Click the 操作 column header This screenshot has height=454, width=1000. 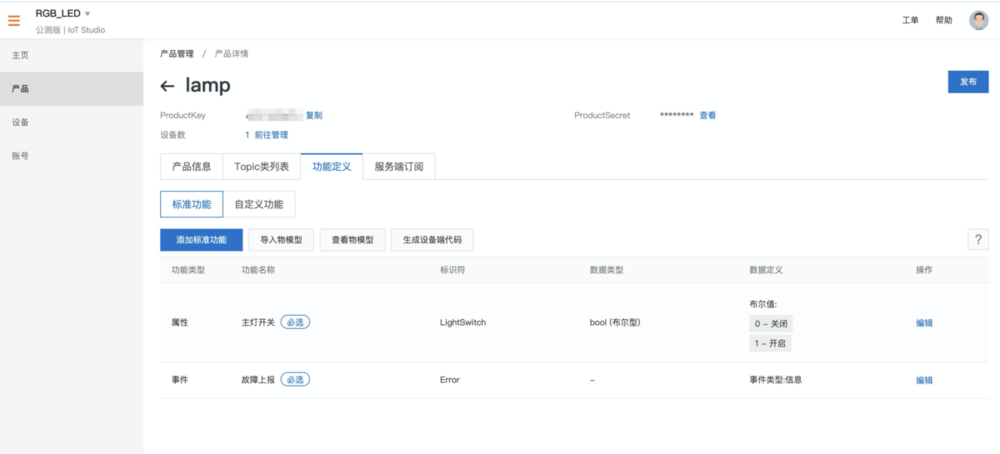[924, 270]
